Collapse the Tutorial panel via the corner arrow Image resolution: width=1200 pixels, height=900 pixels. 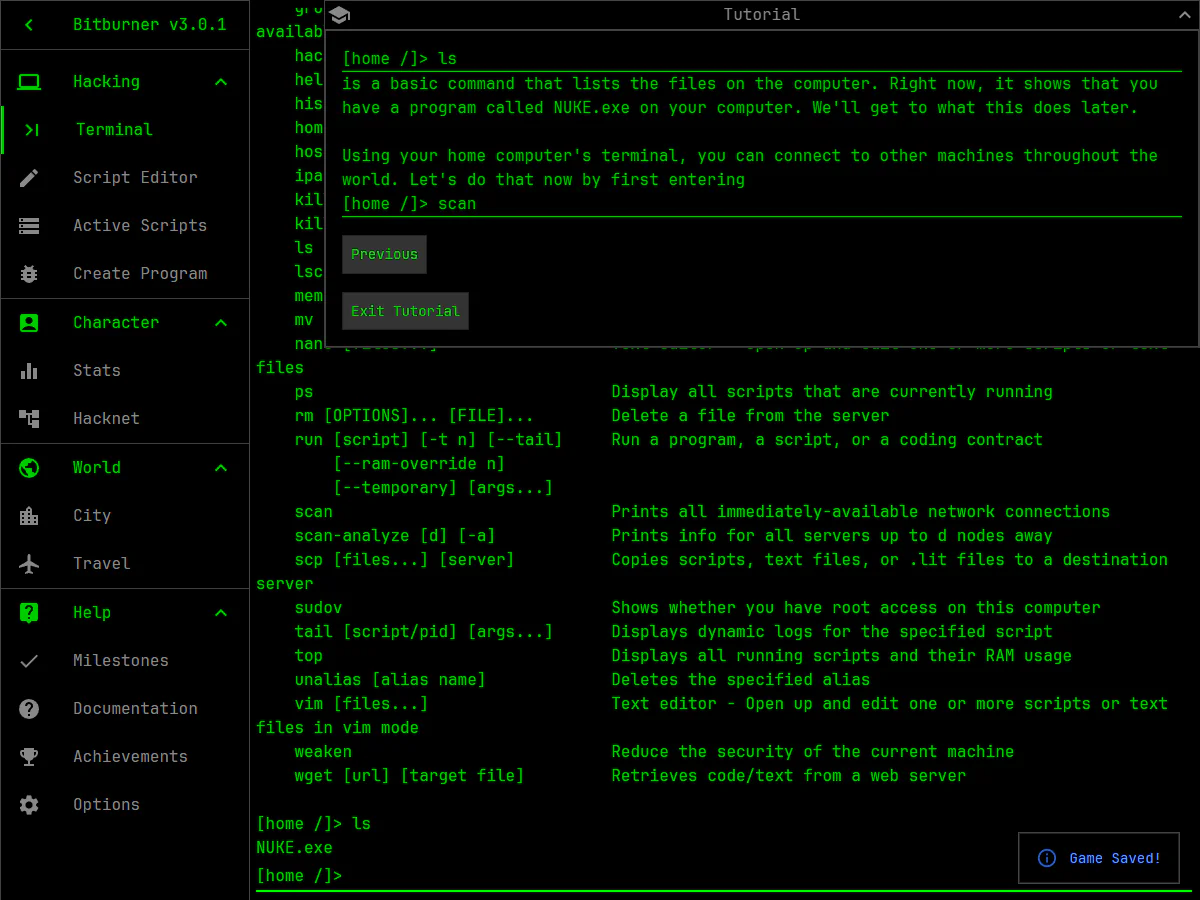(x=1187, y=14)
